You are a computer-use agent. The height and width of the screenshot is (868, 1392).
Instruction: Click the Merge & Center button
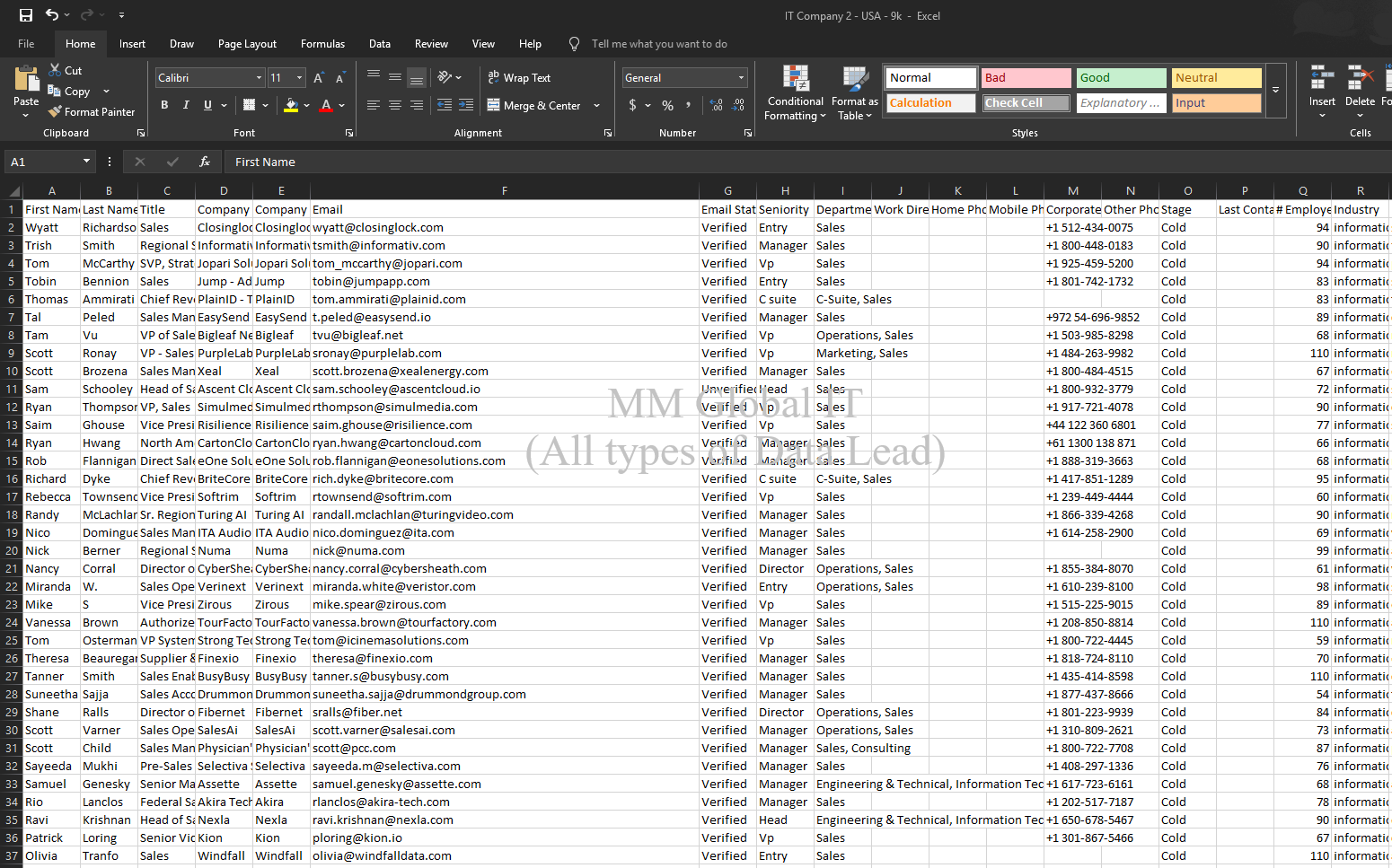click(x=534, y=105)
